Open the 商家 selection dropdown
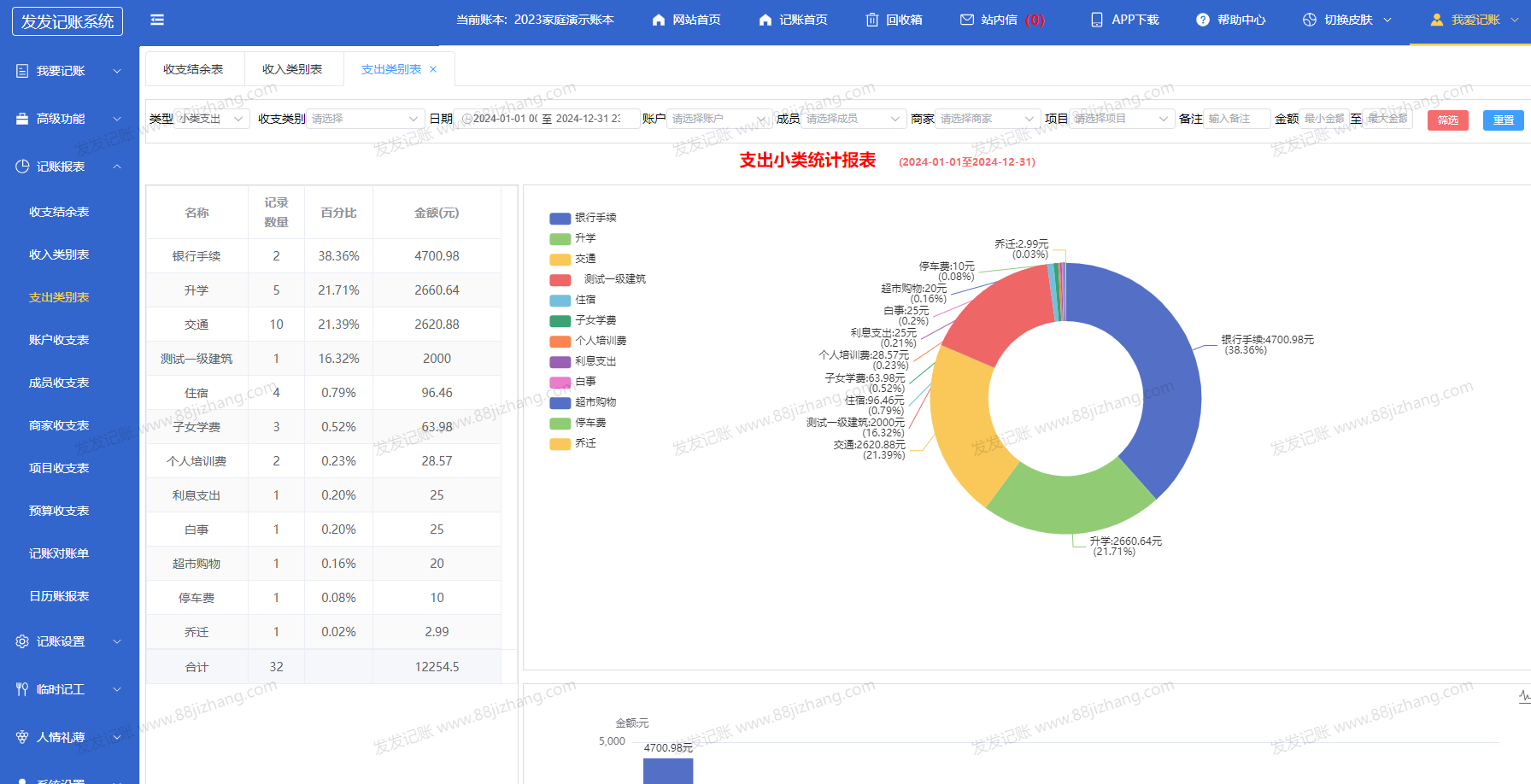 [988, 119]
